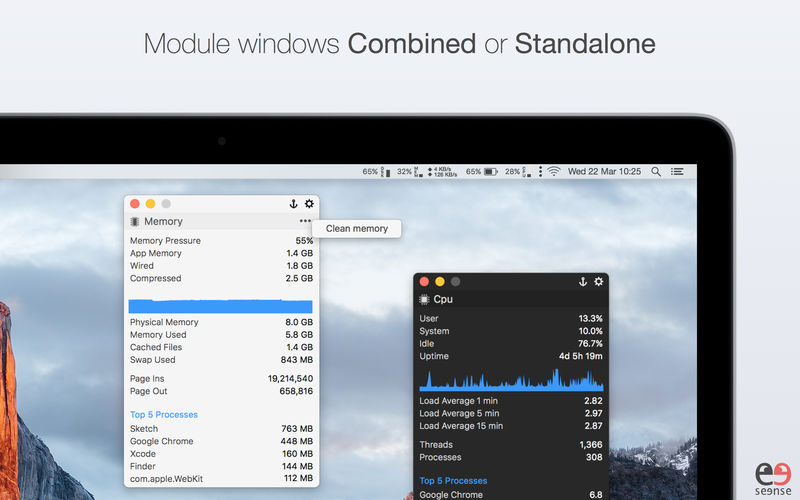Click the Memory chip icon in header
Viewport: 800px width, 500px height.
pos(135,222)
